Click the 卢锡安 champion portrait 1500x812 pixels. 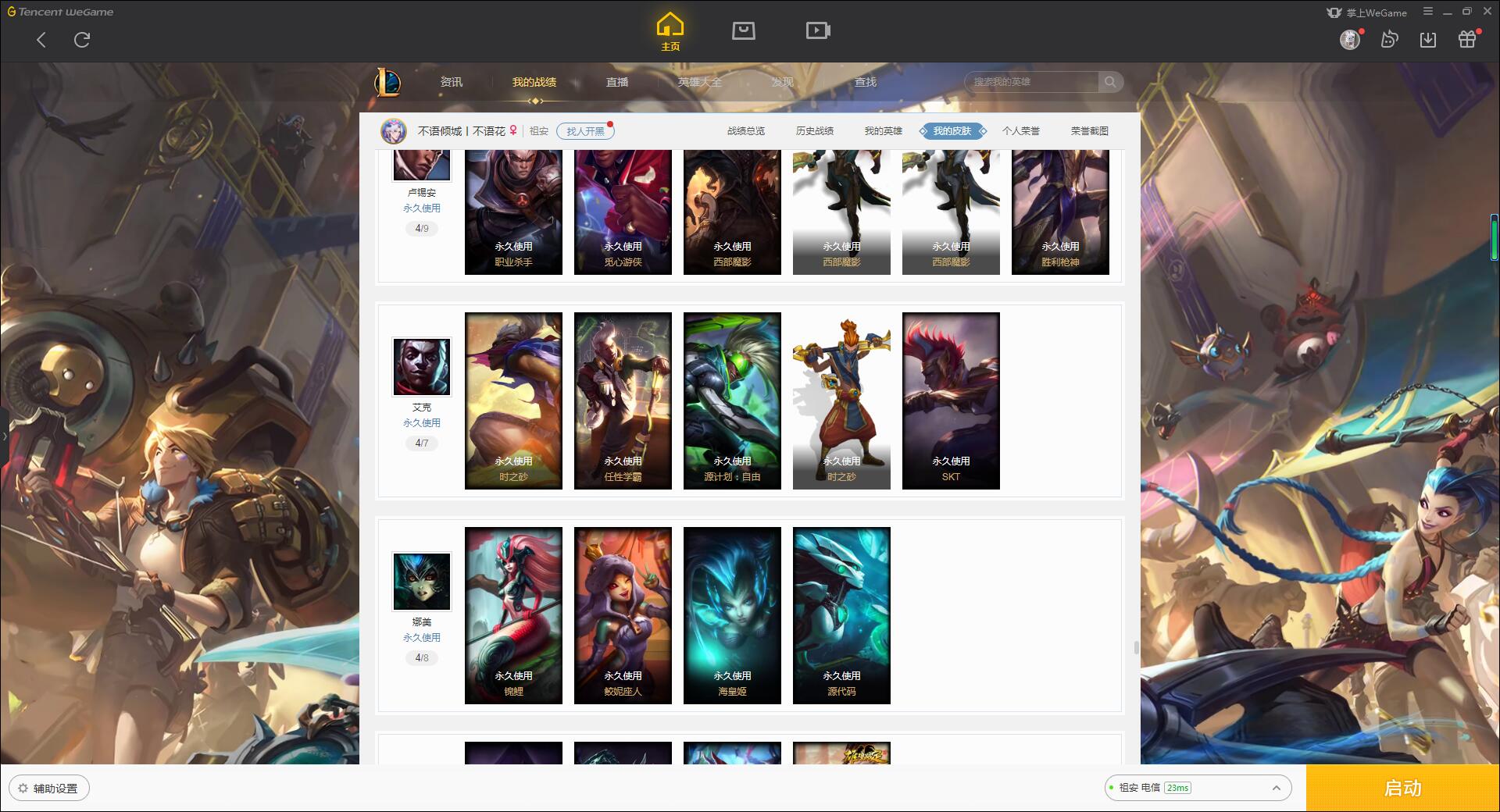point(422,164)
